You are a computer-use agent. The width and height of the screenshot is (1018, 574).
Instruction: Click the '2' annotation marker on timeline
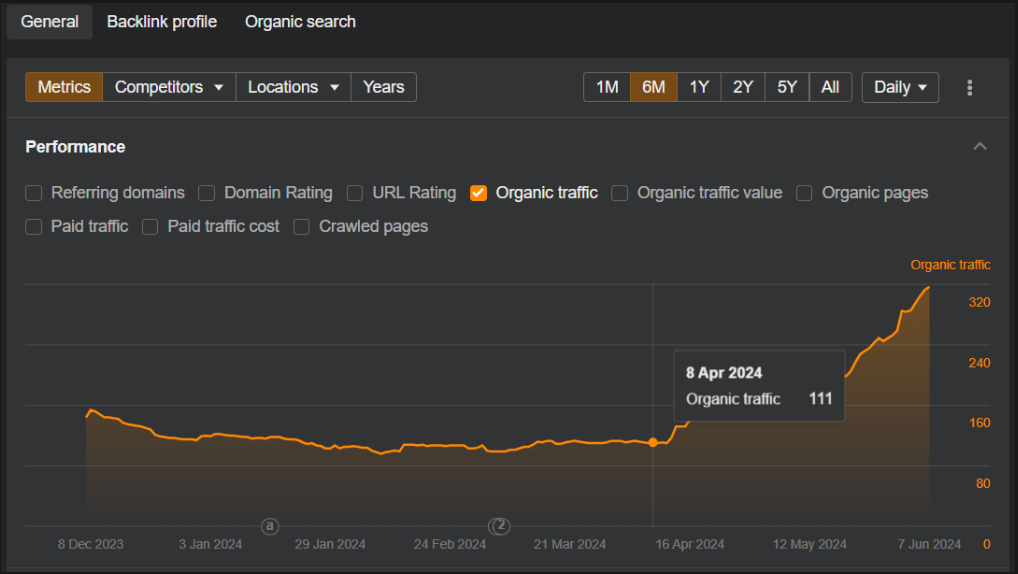coord(499,526)
